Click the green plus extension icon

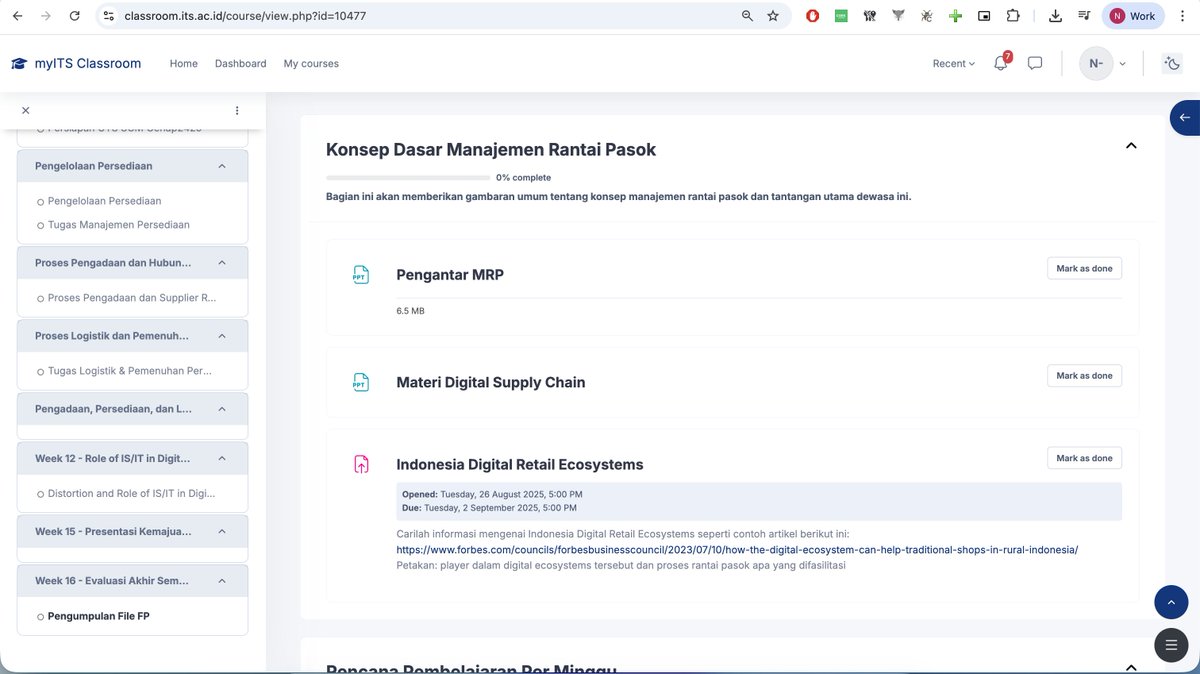956,16
